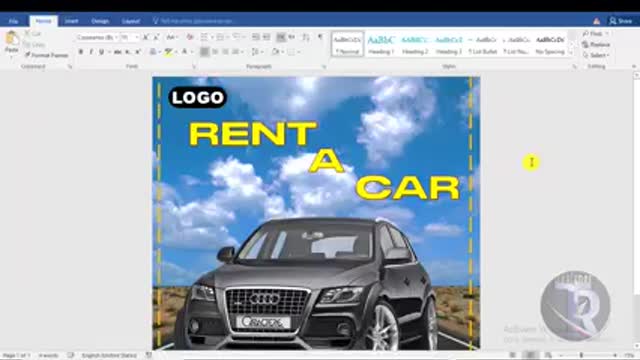640x360 pixels.
Task: Click the Decrease Indent icon
Action: 256,38
